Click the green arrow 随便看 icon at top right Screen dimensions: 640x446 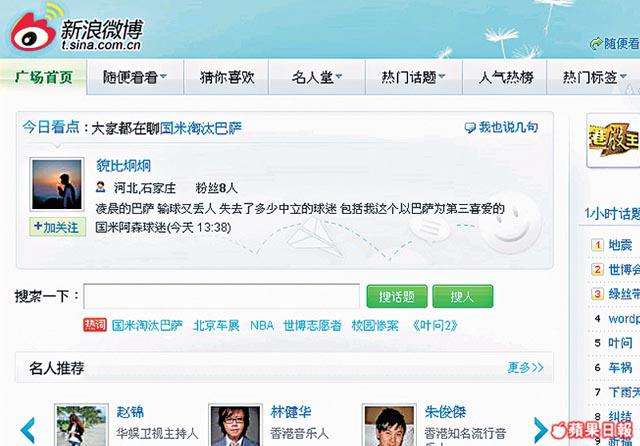596,43
